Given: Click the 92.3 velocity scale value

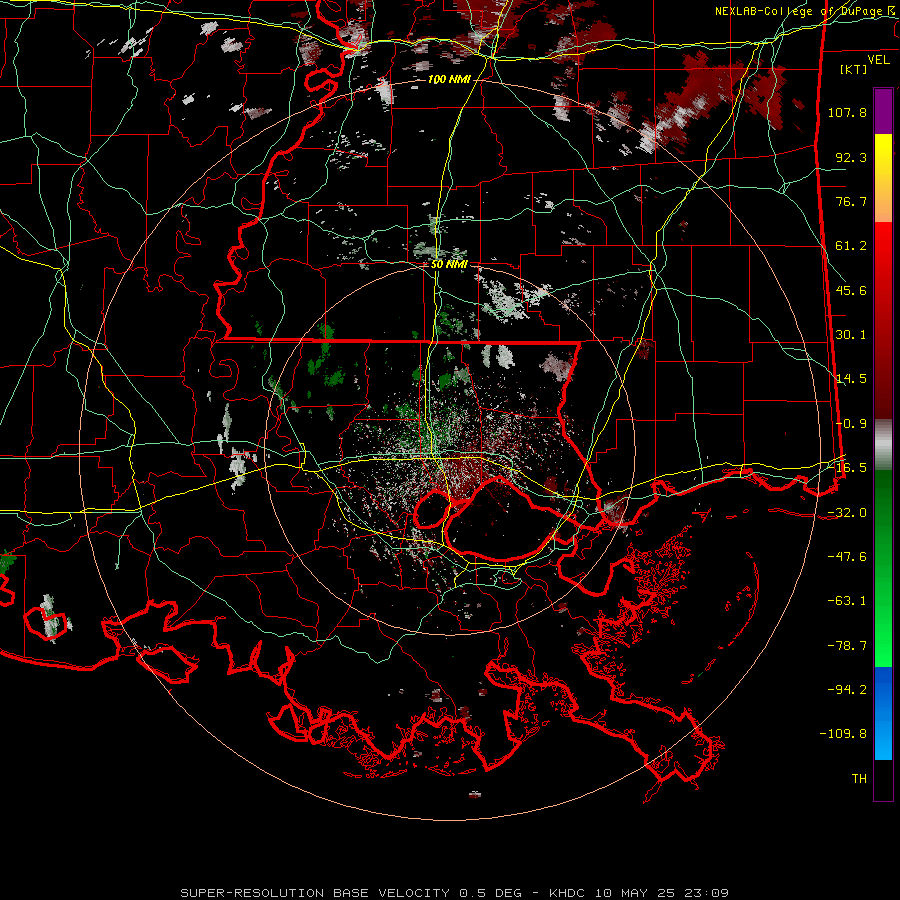Looking at the screenshot, I should [851, 157].
